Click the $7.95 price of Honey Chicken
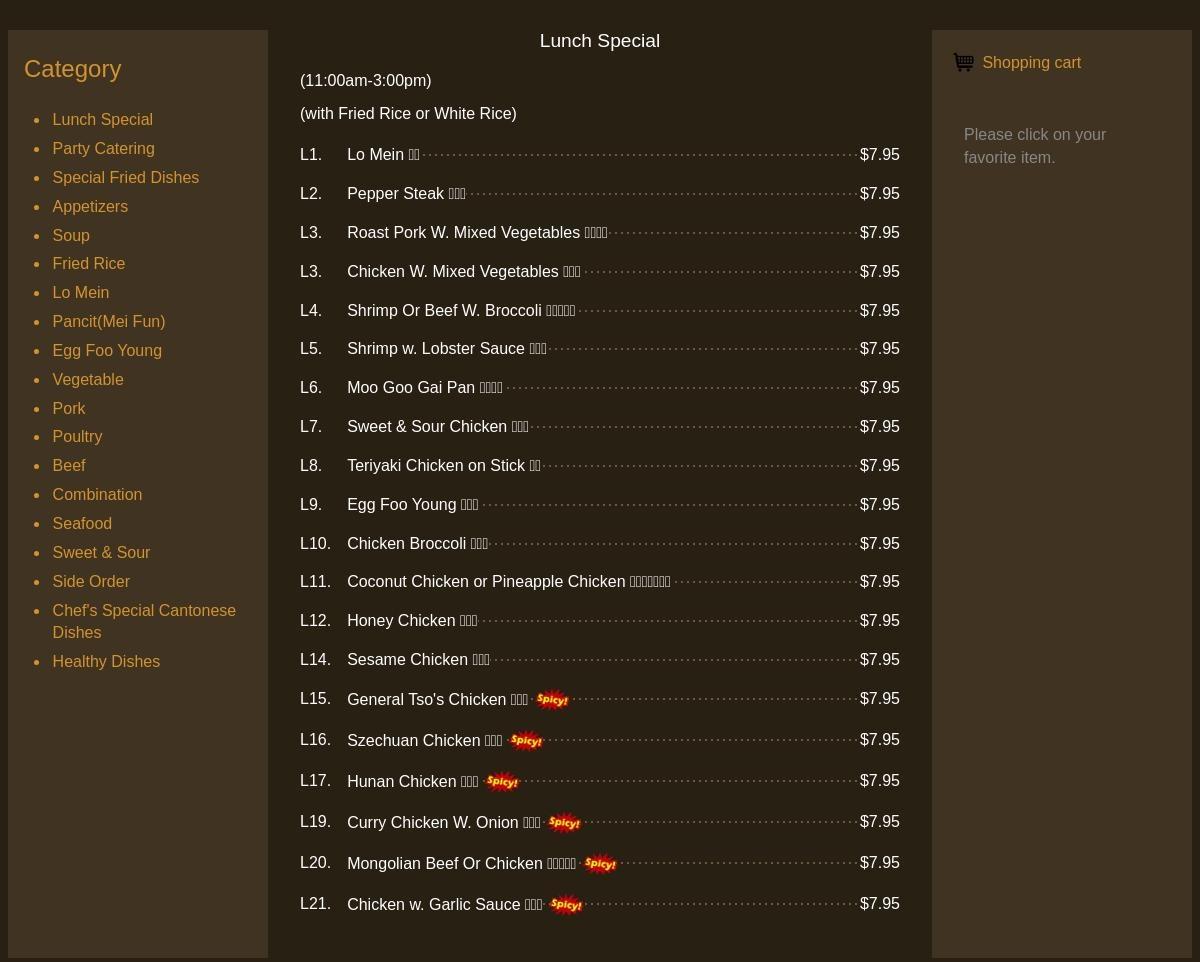This screenshot has width=1200, height=962. point(879,621)
